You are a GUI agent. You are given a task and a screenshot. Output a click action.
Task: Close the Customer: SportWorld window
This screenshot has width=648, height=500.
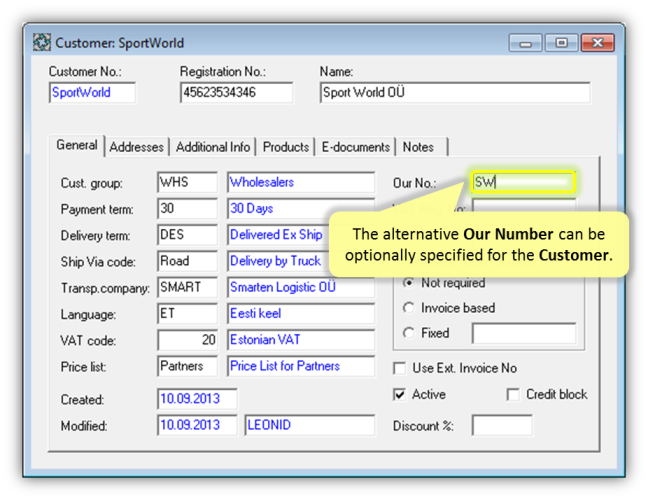[x=597, y=43]
